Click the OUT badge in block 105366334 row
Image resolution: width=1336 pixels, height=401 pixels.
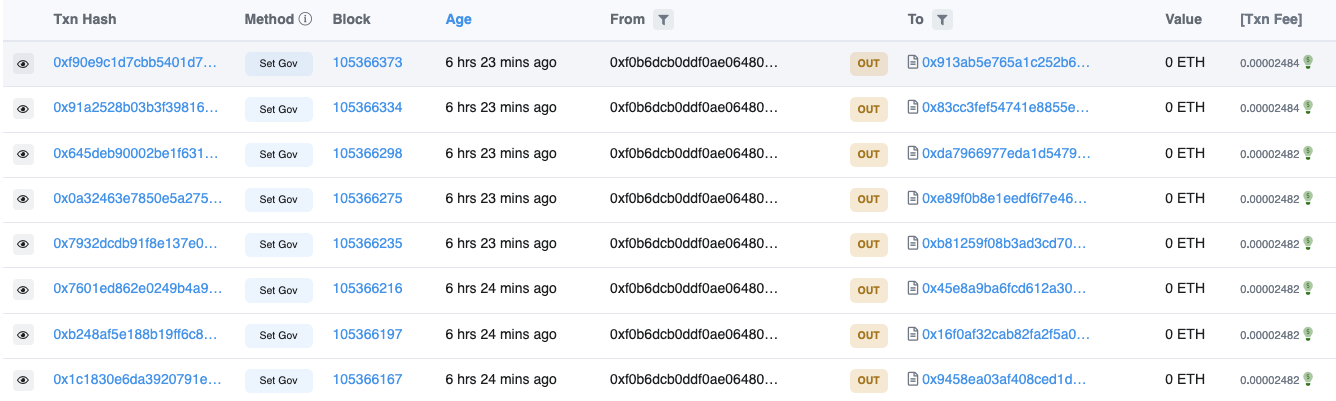pos(868,108)
